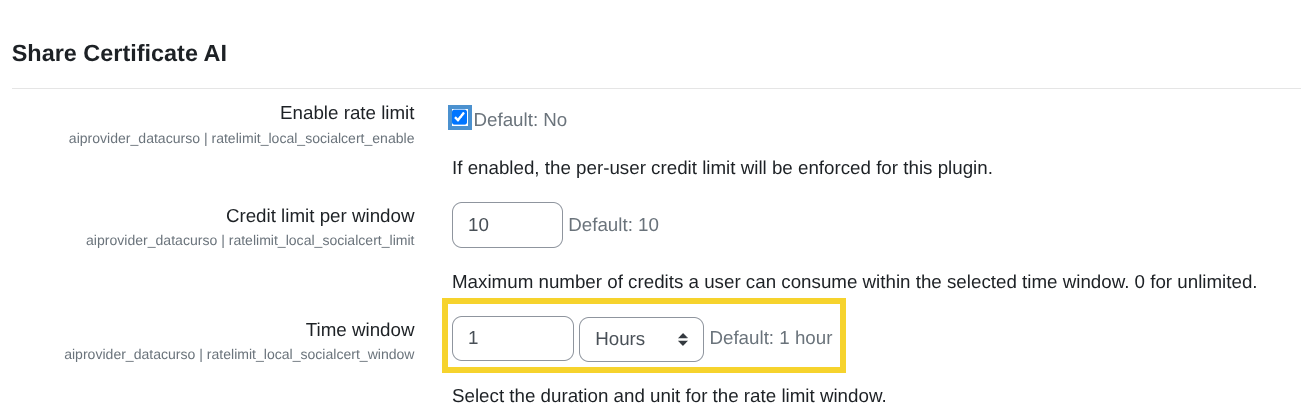The height and width of the screenshot is (413, 1301).
Task: Click the Credit limit per window field
Action: [x=507, y=225]
